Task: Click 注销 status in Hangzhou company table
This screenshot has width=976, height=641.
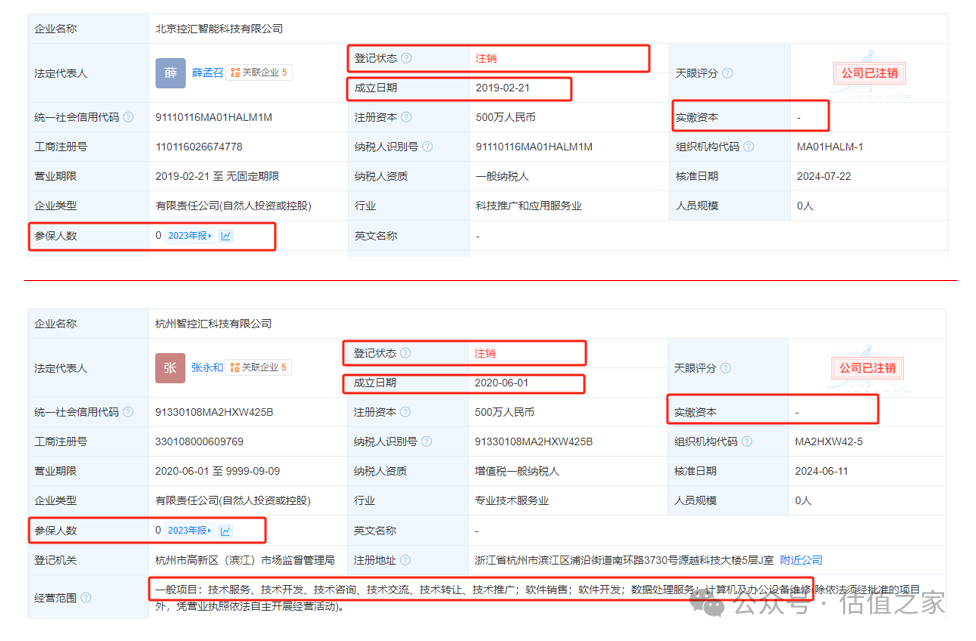Action: (485, 353)
